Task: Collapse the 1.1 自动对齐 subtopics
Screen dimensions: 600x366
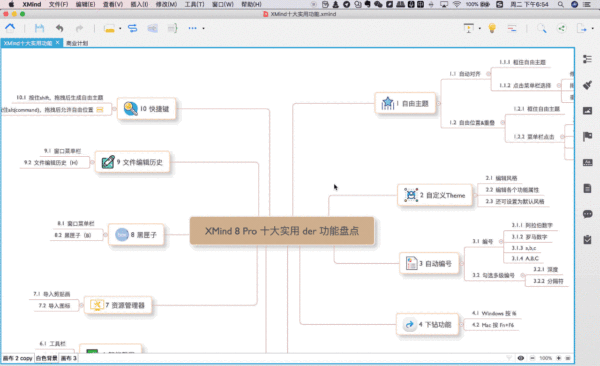Action: [488, 74]
